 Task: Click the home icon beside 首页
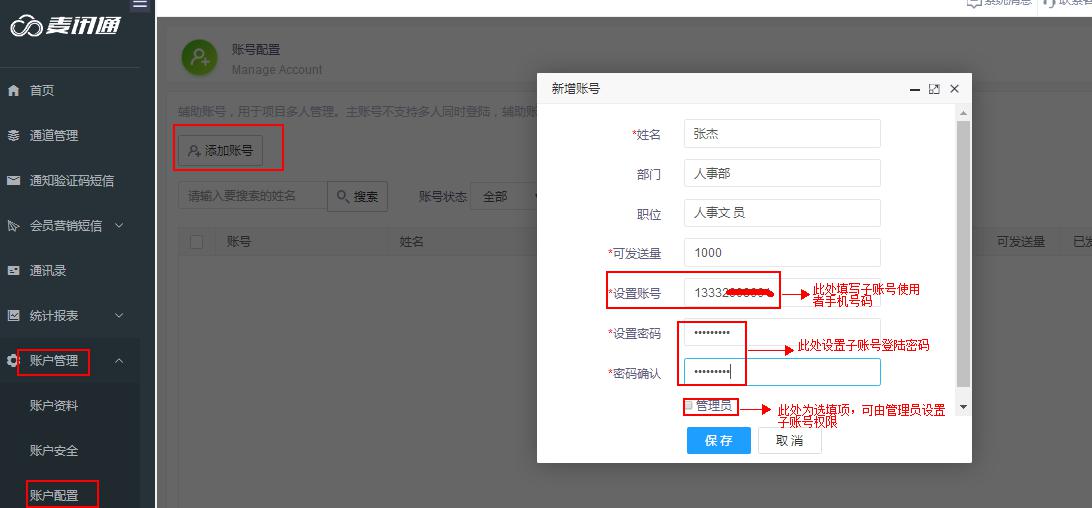(x=13, y=91)
